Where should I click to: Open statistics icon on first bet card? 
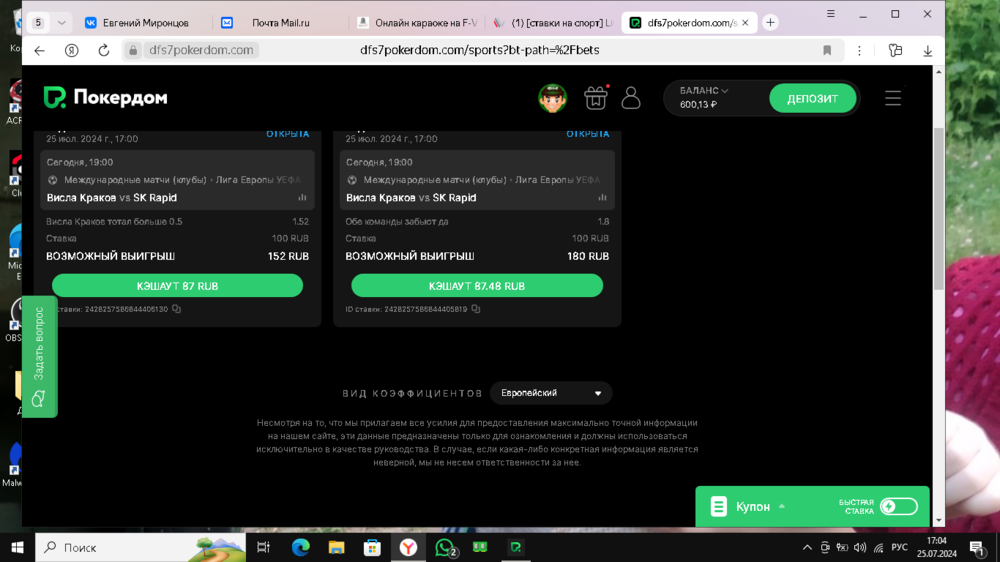point(302,198)
